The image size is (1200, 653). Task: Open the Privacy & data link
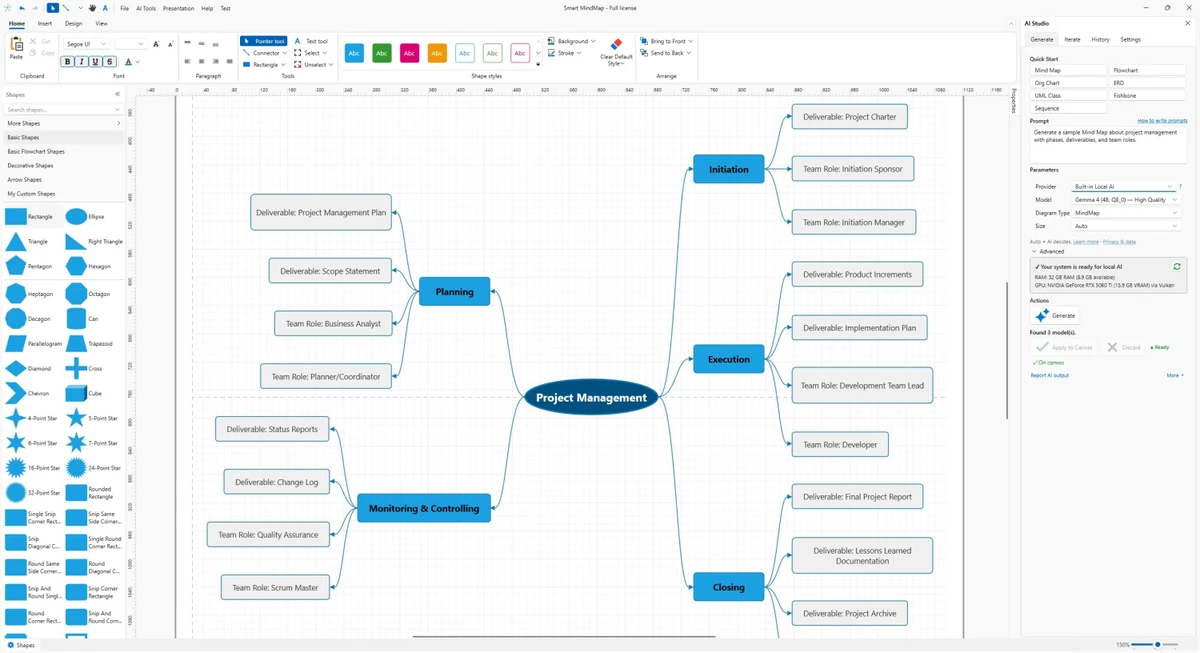click(1119, 241)
